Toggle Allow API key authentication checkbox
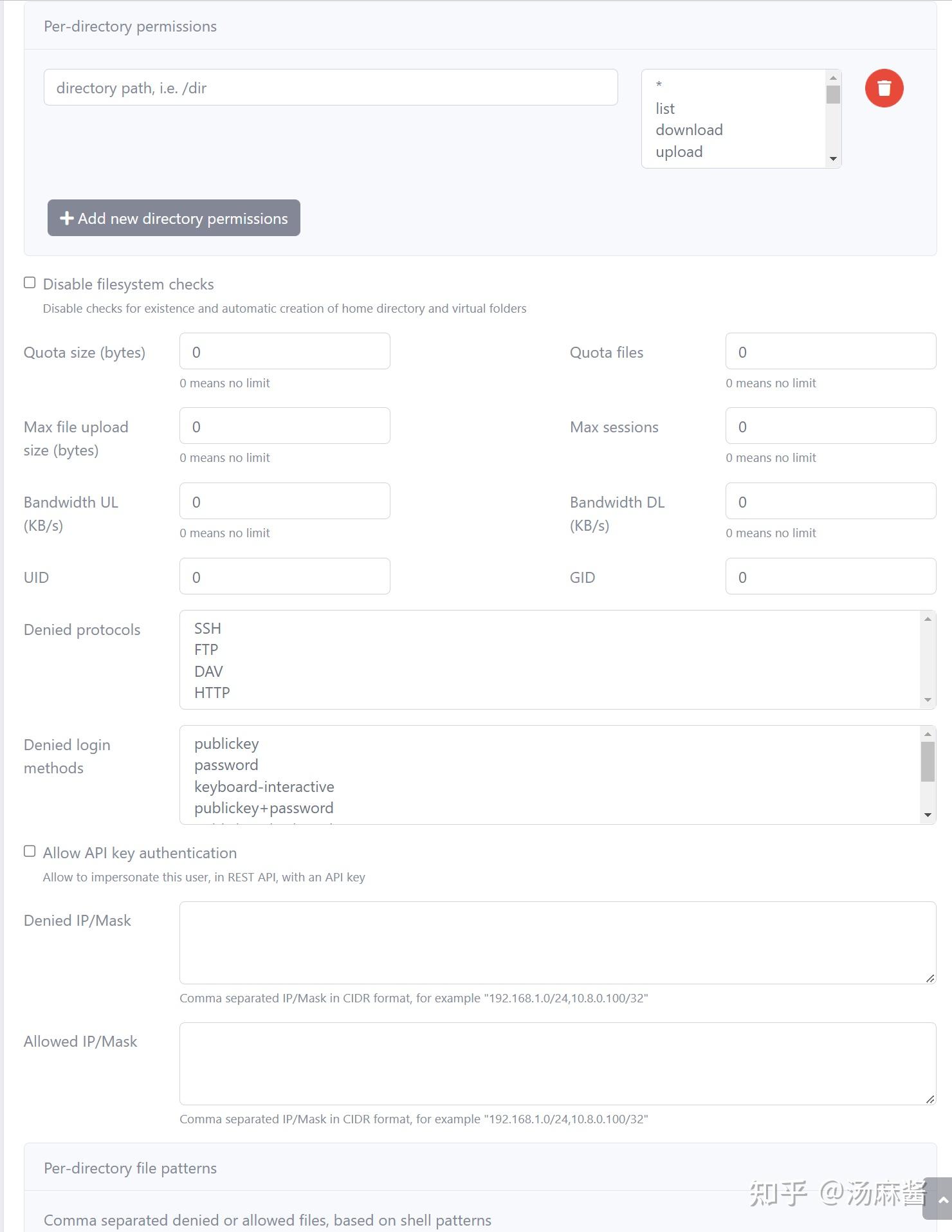This screenshot has width=952, height=1232. coord(30,852)
